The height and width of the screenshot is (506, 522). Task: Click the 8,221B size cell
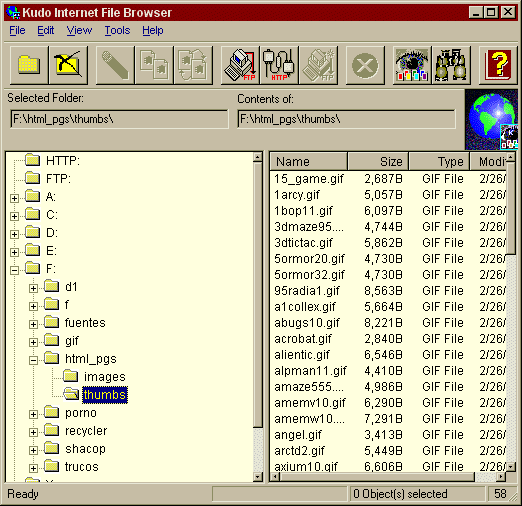coord(383,323)
